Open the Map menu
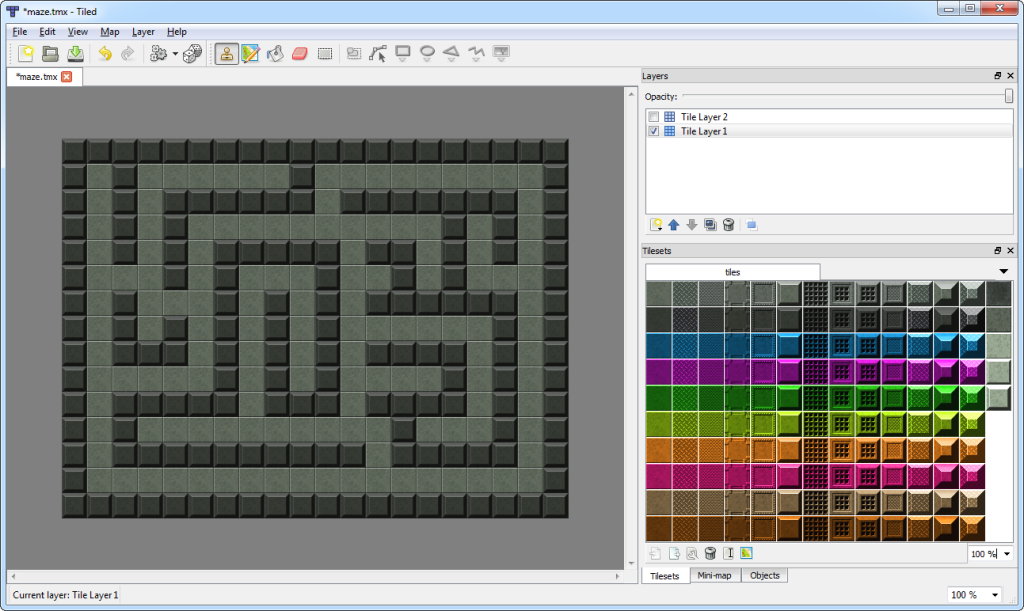This screenshot has height=611, width=1024. tap(110, 32)
